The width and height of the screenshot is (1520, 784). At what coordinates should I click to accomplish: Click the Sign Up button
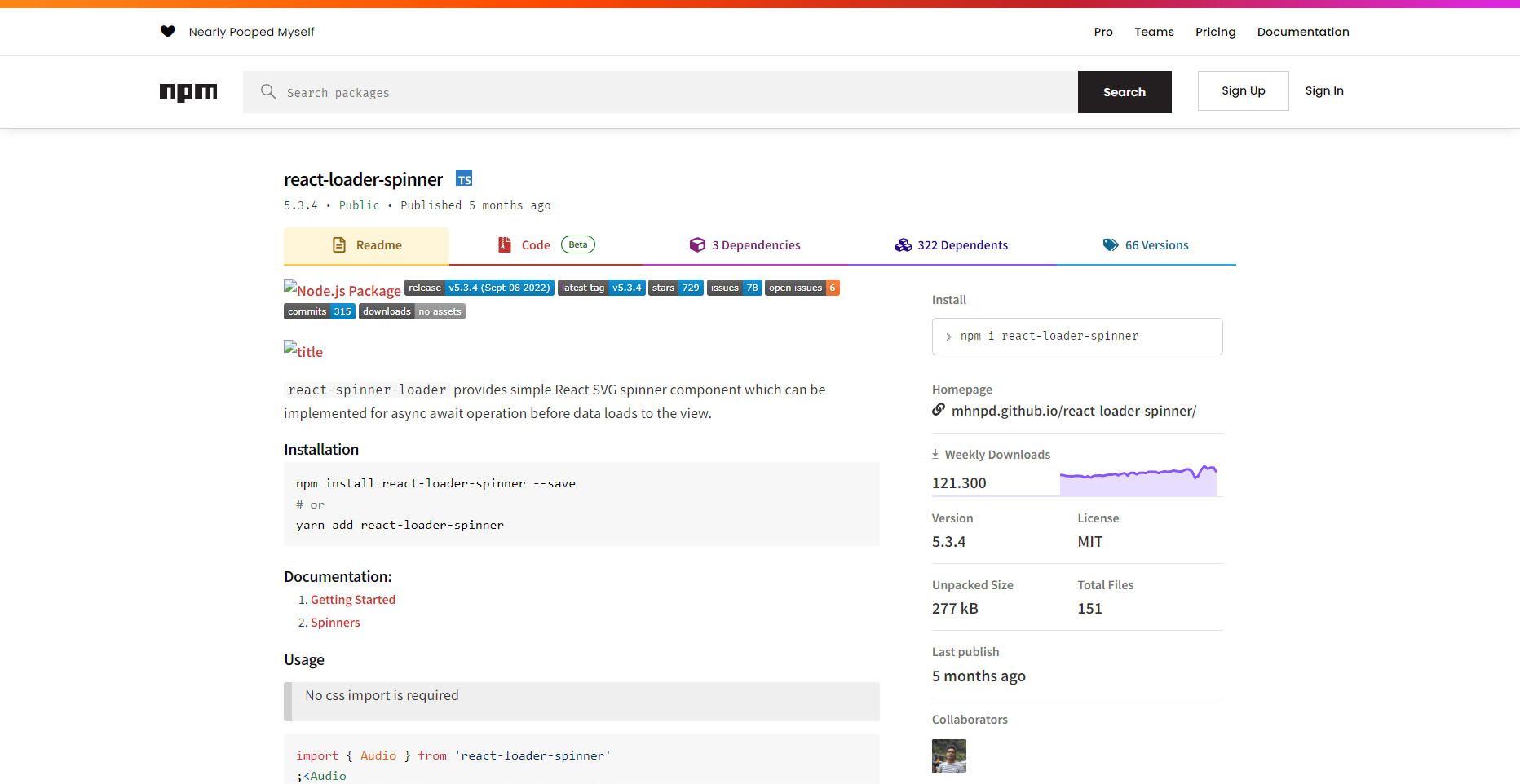(1244, 90)
